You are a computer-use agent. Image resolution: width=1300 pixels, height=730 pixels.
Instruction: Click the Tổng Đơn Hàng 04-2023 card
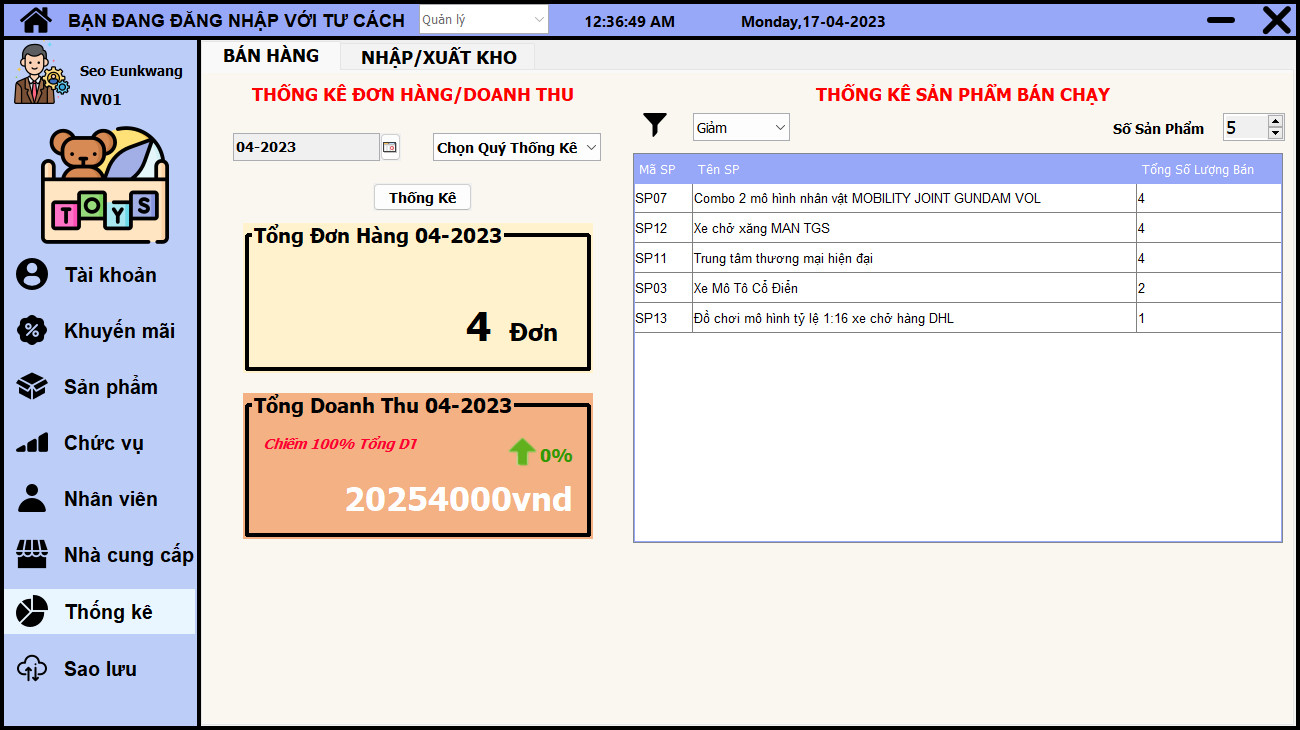pos(418,299)
